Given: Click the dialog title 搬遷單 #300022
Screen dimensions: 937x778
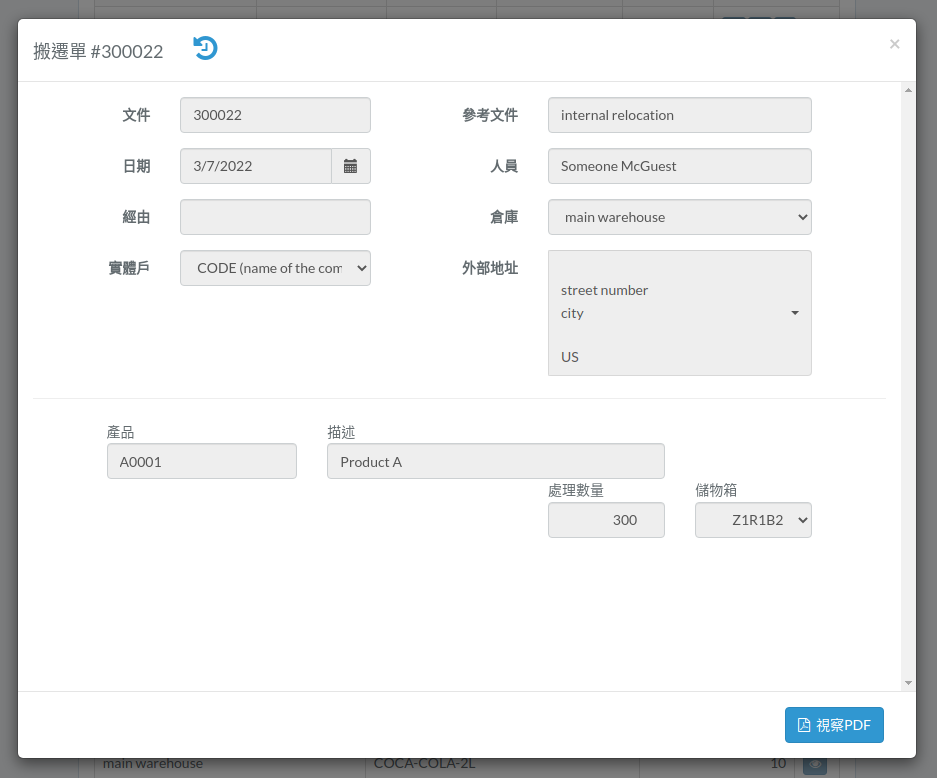Looking at the screenshot, I should click(x=98, y=51).
